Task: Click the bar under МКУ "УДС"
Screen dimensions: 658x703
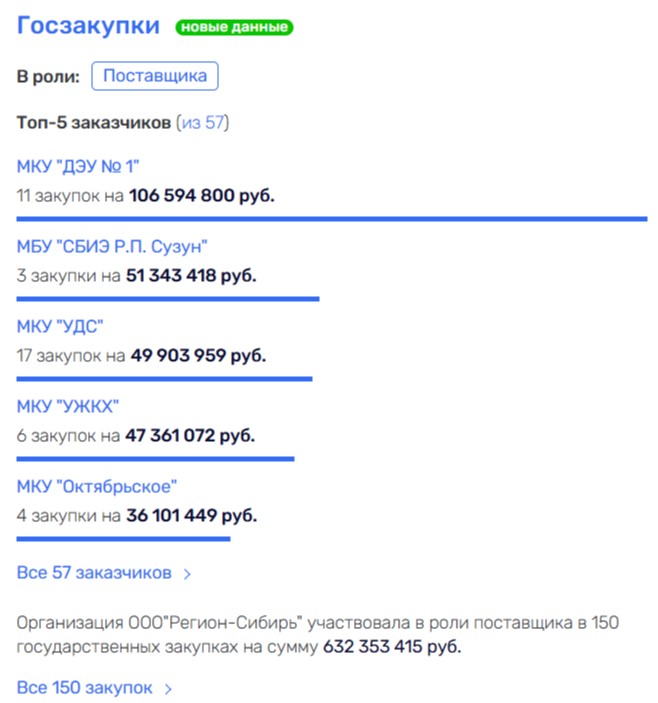Action: pos(164,379)
